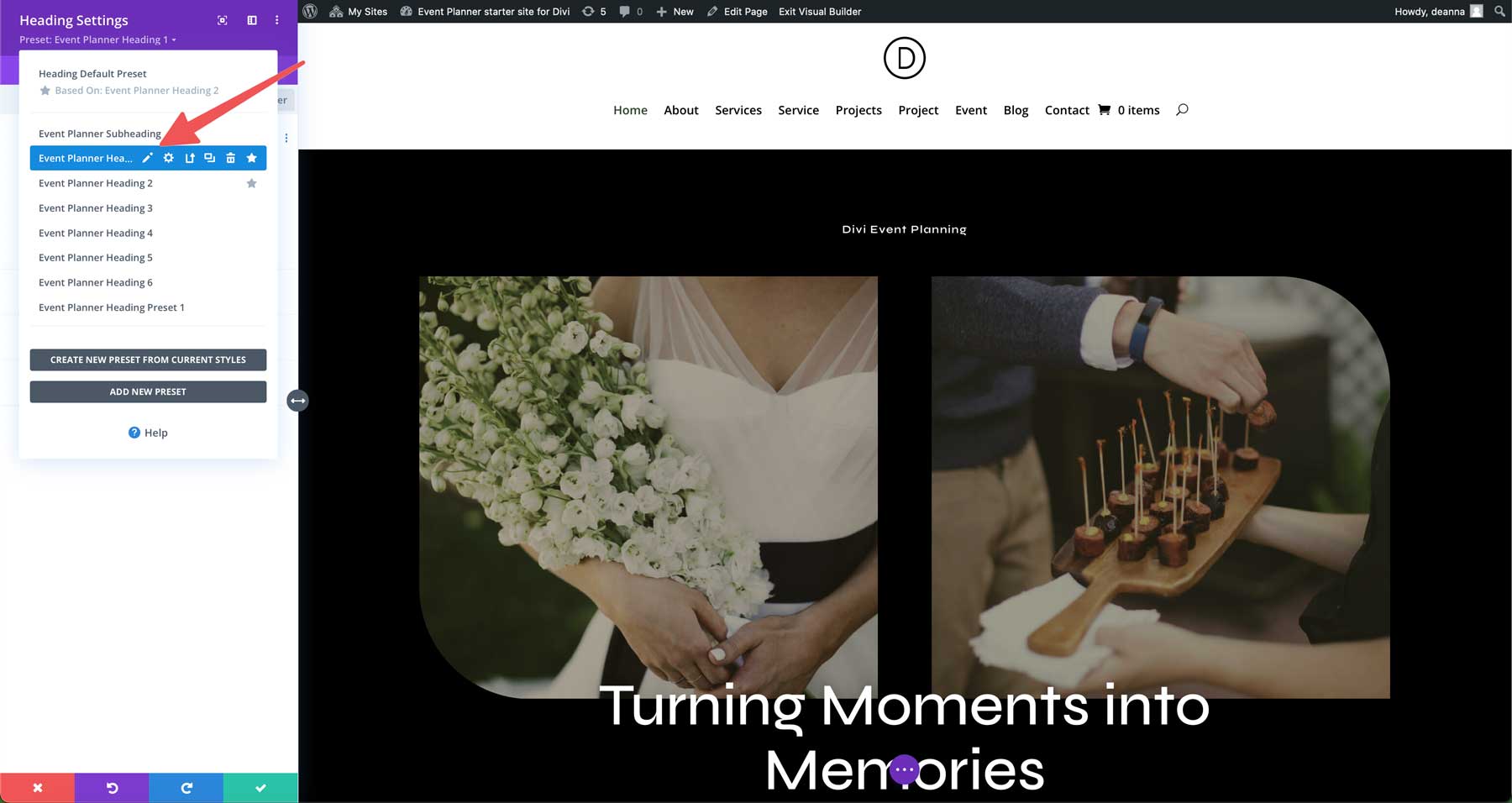Open the Preset: Event Planner Heading 1 dropdown
Screen dimensions: 1512x803
click(x=97, y=39)
